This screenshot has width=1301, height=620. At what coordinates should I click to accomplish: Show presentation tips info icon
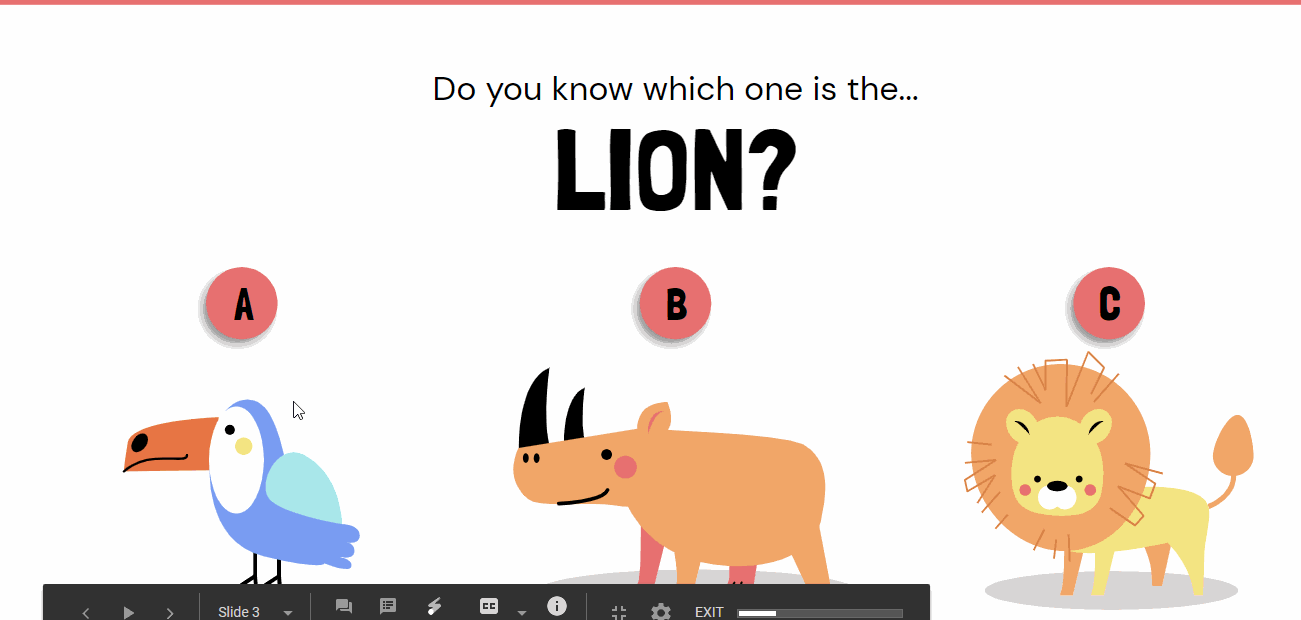click(x=557, y=606)
